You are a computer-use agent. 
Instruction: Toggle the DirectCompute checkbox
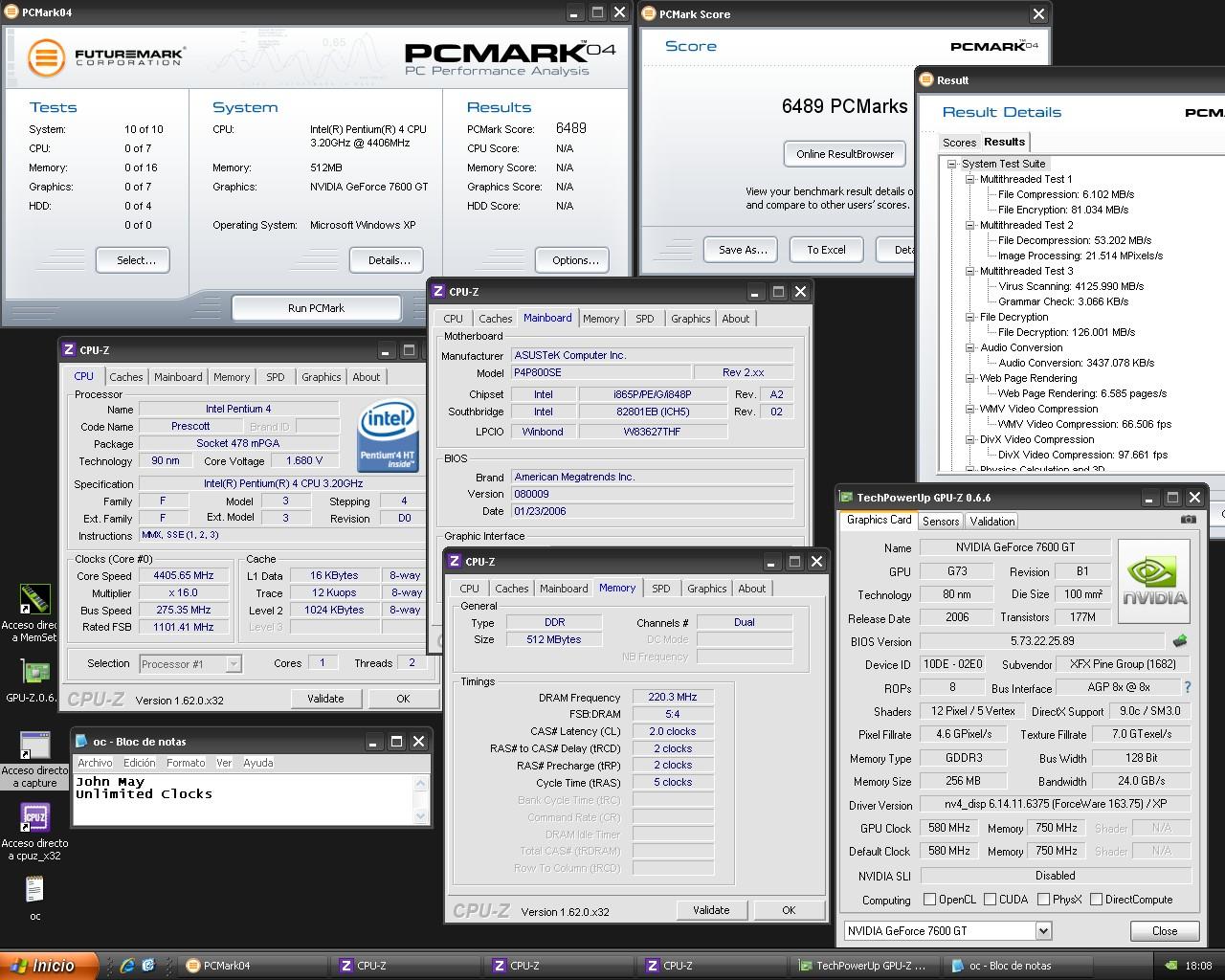coord(1095,900)
